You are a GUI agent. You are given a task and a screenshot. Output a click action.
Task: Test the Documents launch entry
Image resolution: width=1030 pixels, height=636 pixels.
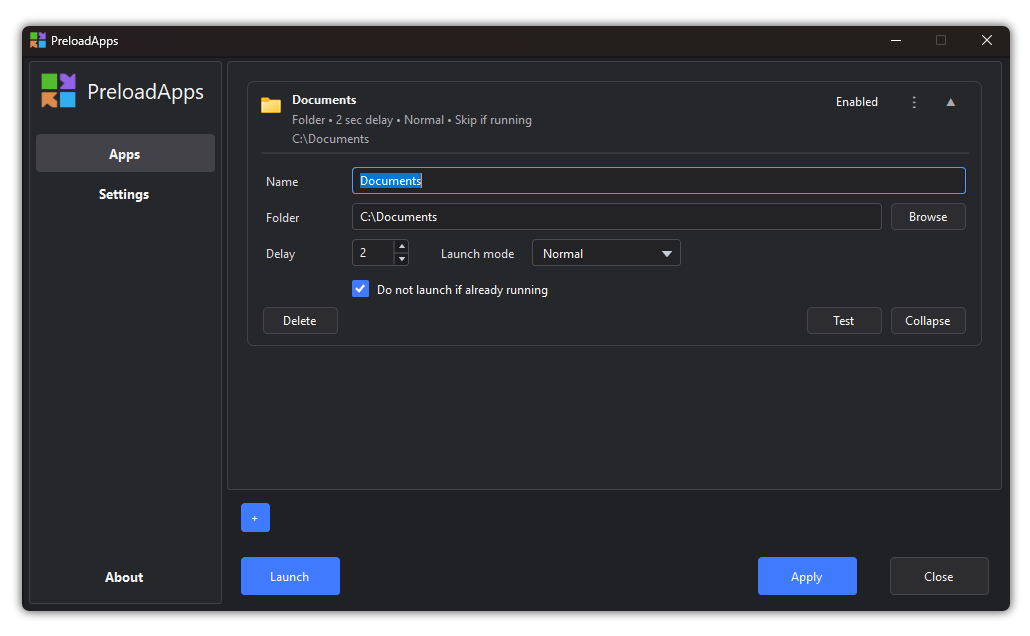click(x=844, y=321)
